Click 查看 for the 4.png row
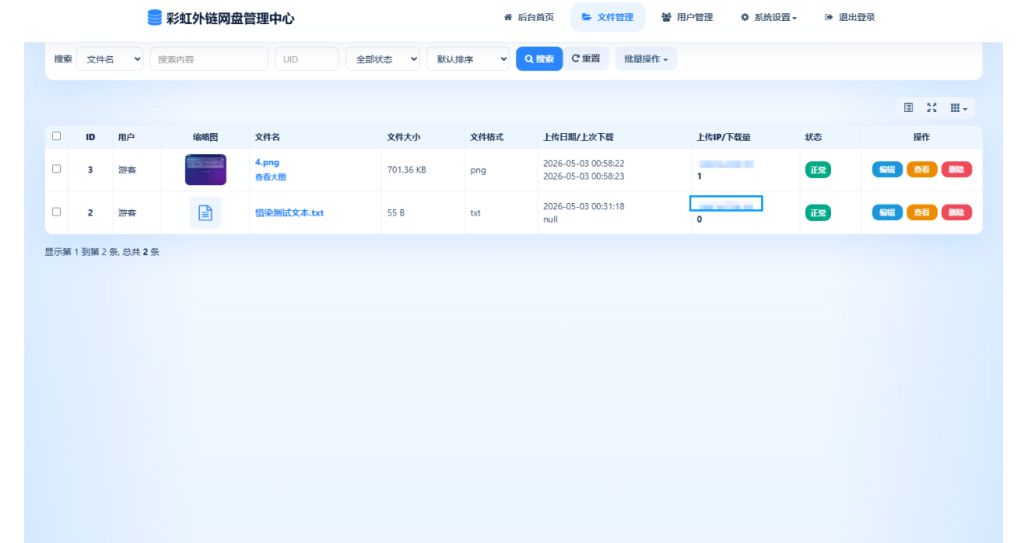1024x543 pixels. point(921,170)
